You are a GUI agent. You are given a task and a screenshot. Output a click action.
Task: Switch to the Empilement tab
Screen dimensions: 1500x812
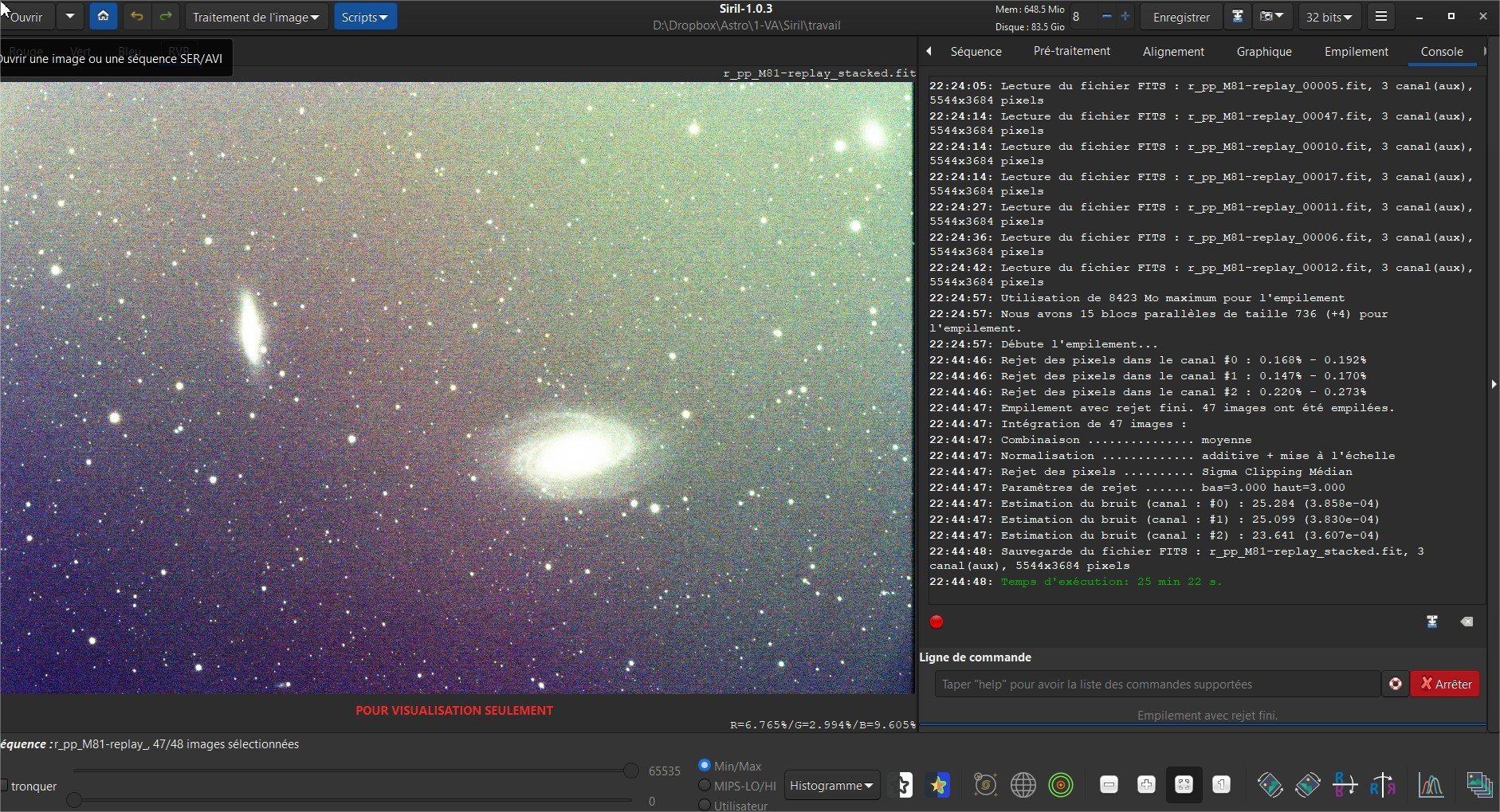tap(1356, 51)
